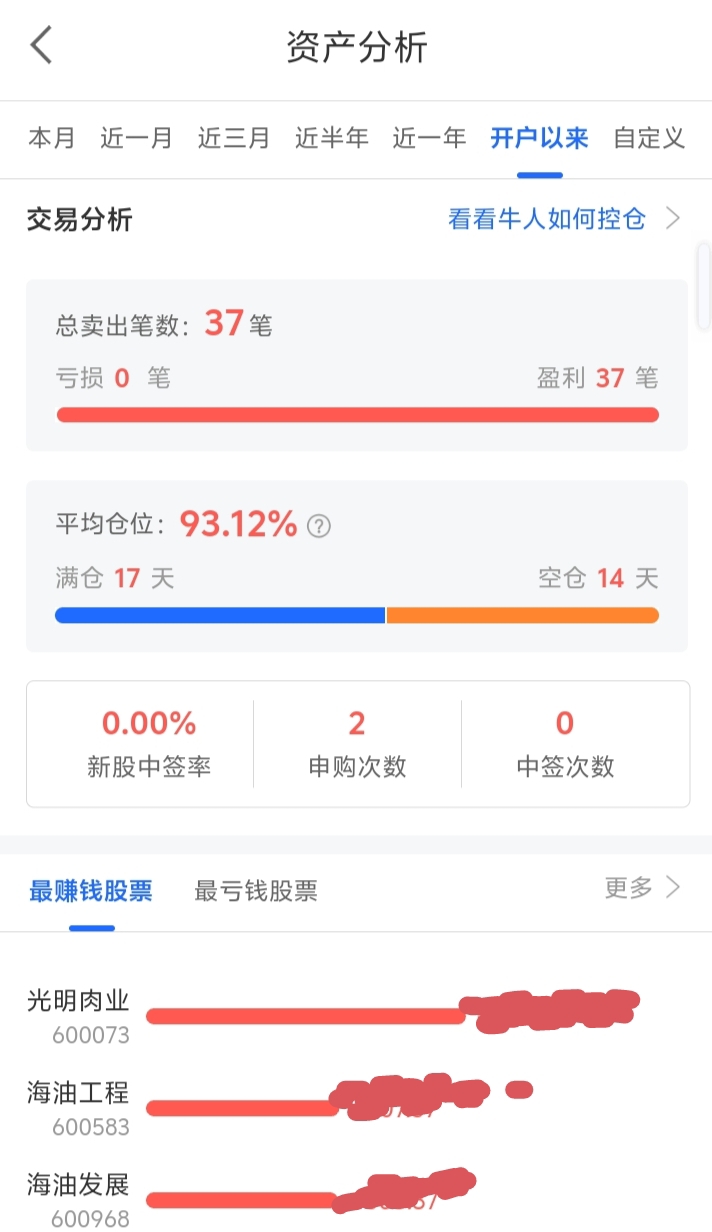Tap the back arrow icon
Viewport: 712px width, 1232px height.
[x=41, y=46]
